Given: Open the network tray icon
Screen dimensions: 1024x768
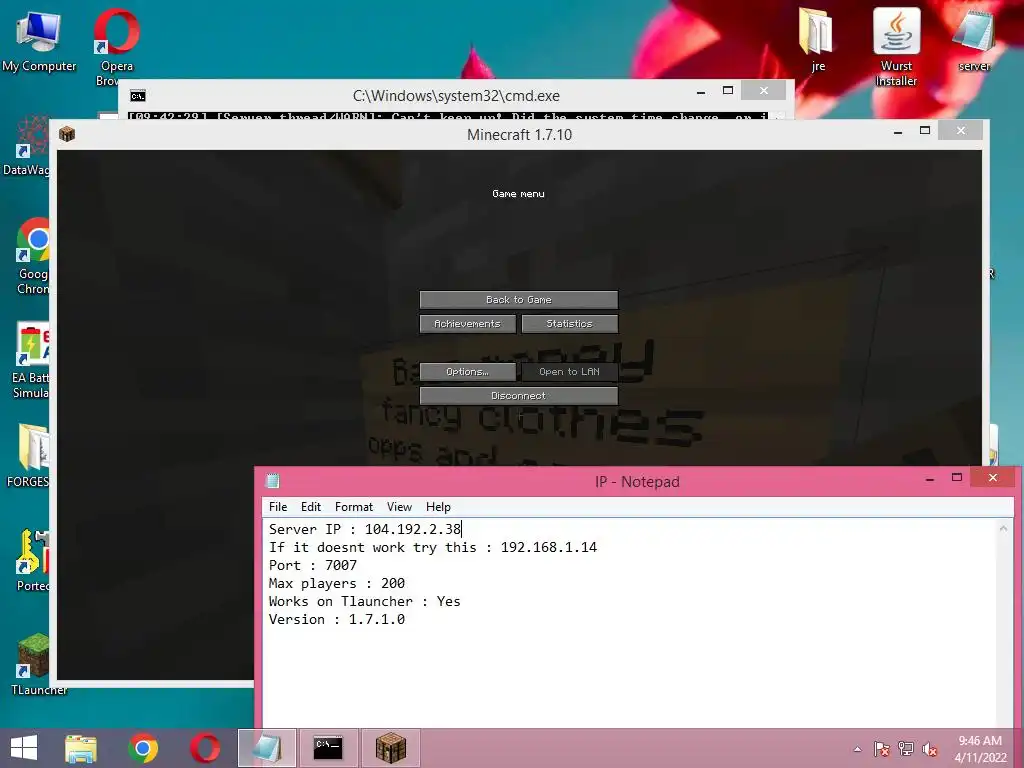Looking at the screenshot, I should pos(906,749).
